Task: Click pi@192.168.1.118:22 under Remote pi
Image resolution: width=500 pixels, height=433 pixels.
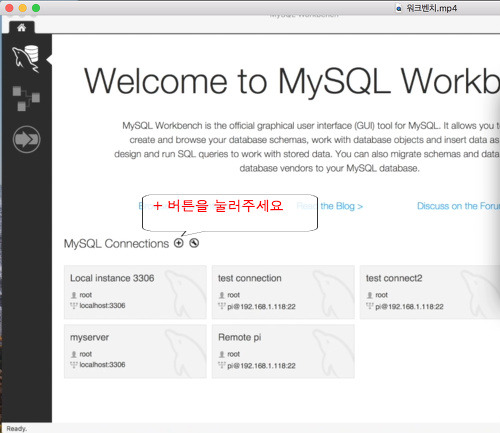Action: [x=261, y=366]
